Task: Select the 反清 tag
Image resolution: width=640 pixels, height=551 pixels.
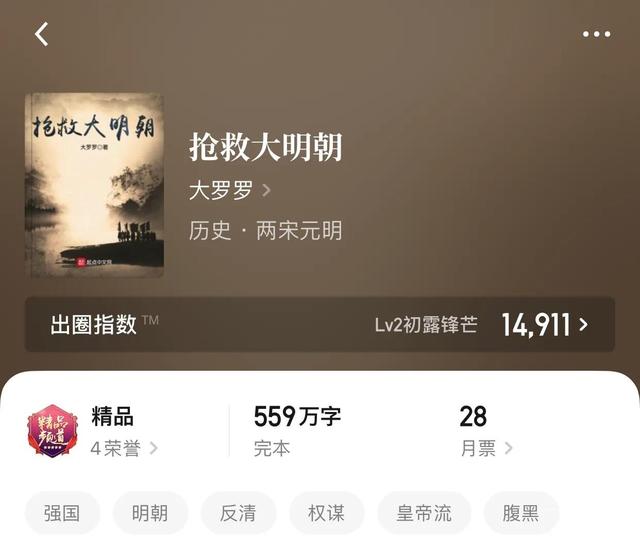Action: [x=238, y=513]
